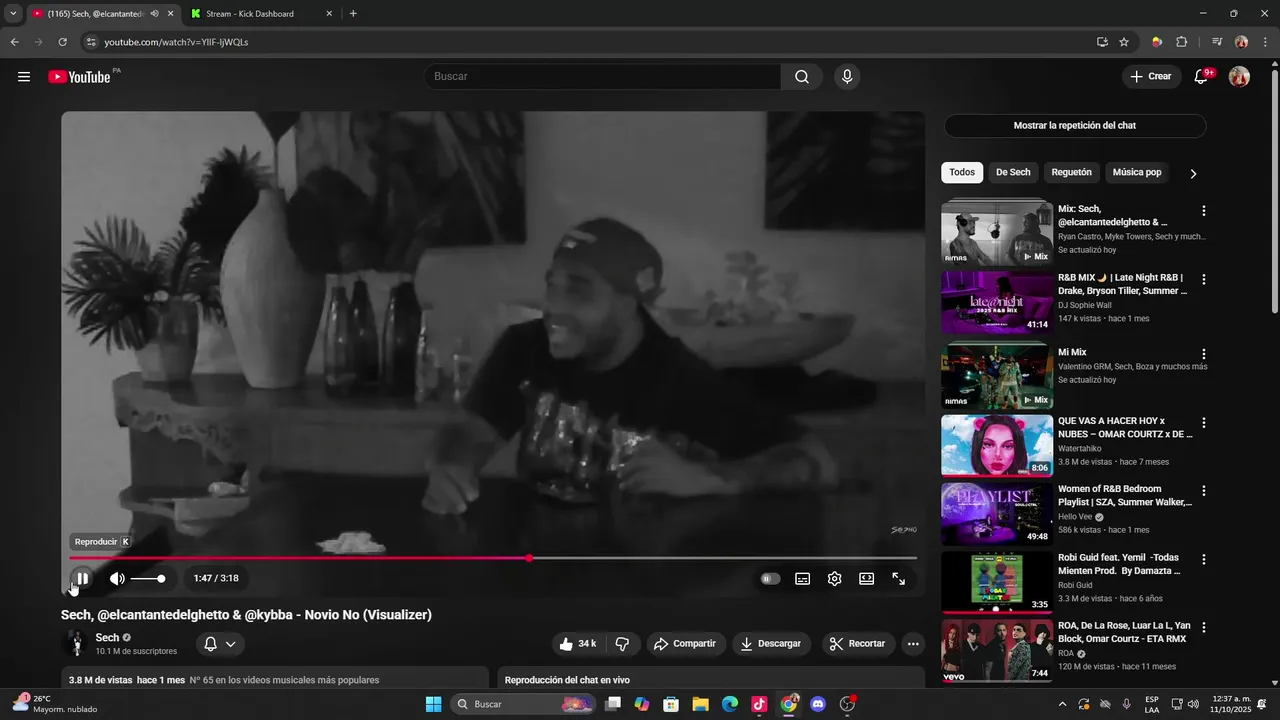Click the Crear create button
Viewport: 1280px width, 720px height.
tap(1150, 77)
